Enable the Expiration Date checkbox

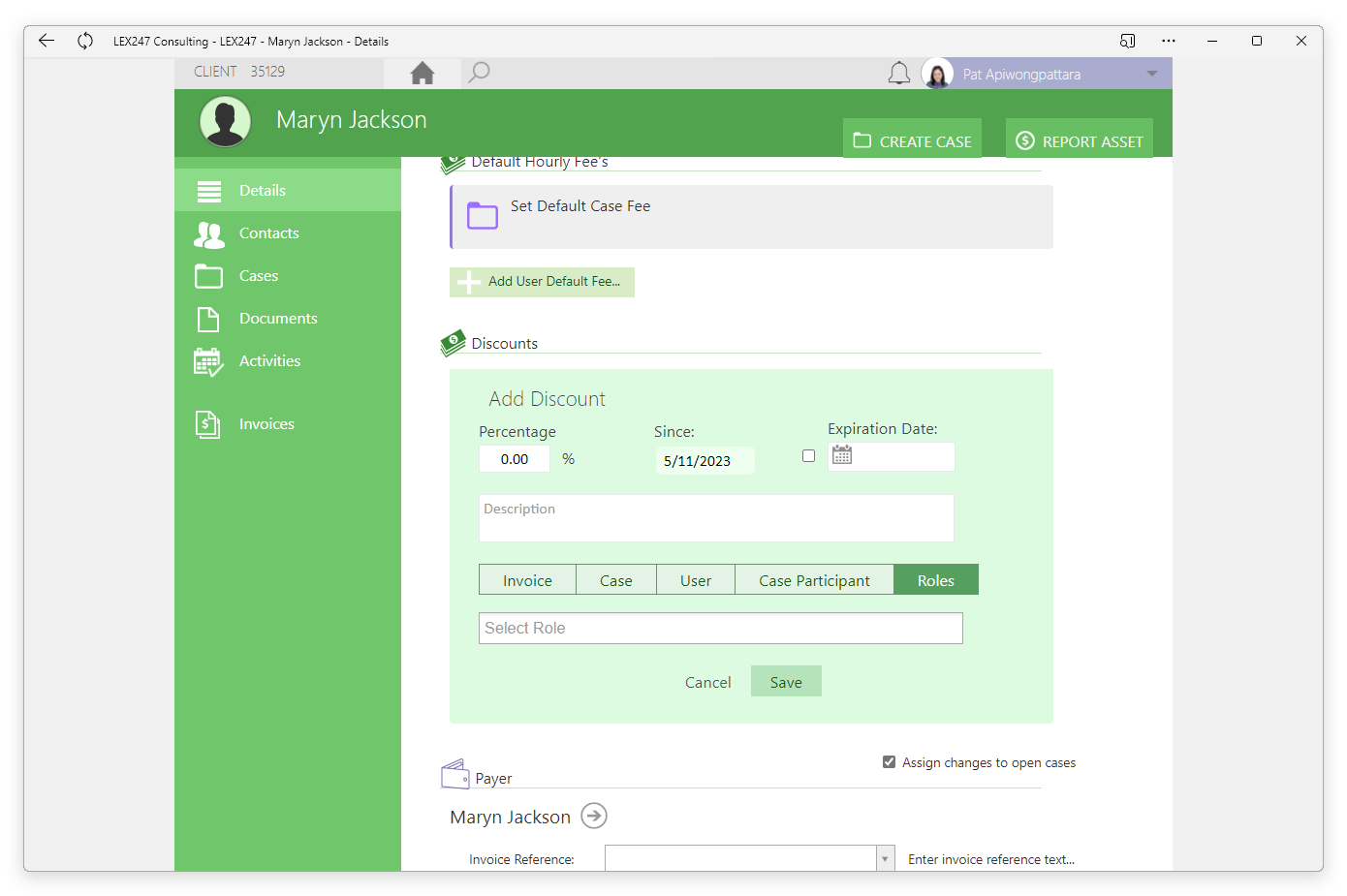808,455
